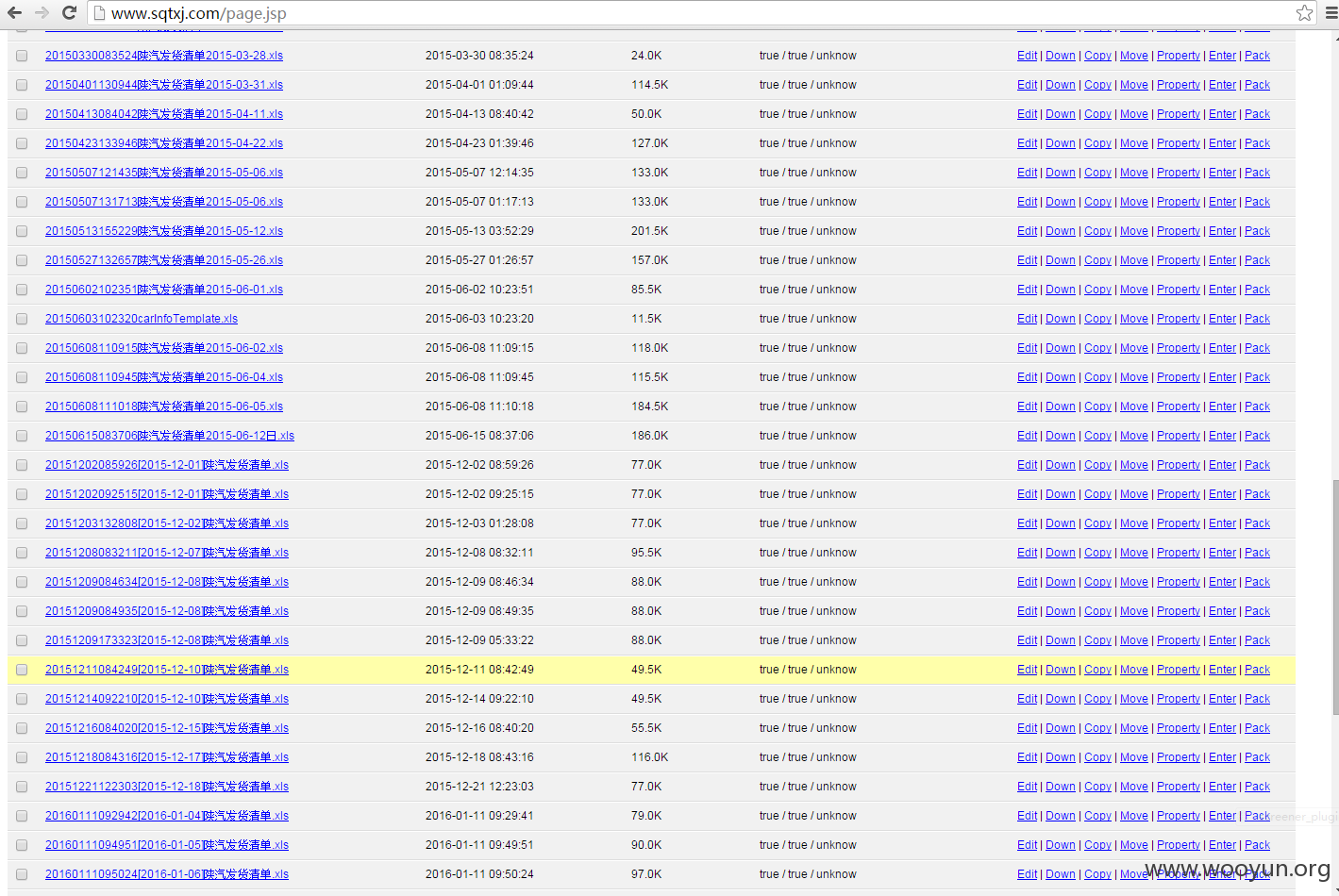Click Property for 2015-12-09 08:46:34 file
Image resolution: width=1339 pixels, height=896 pixels.
click(x=1179, y=582)
